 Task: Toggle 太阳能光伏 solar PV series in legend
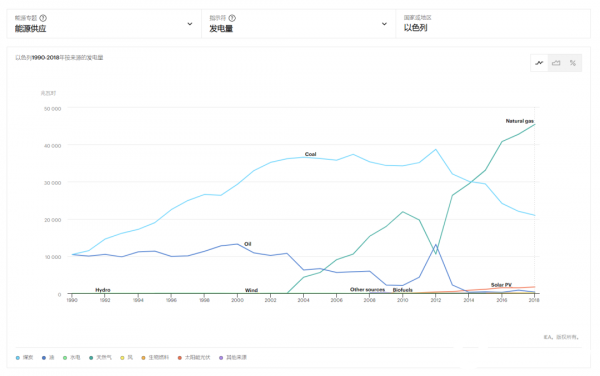194,358
